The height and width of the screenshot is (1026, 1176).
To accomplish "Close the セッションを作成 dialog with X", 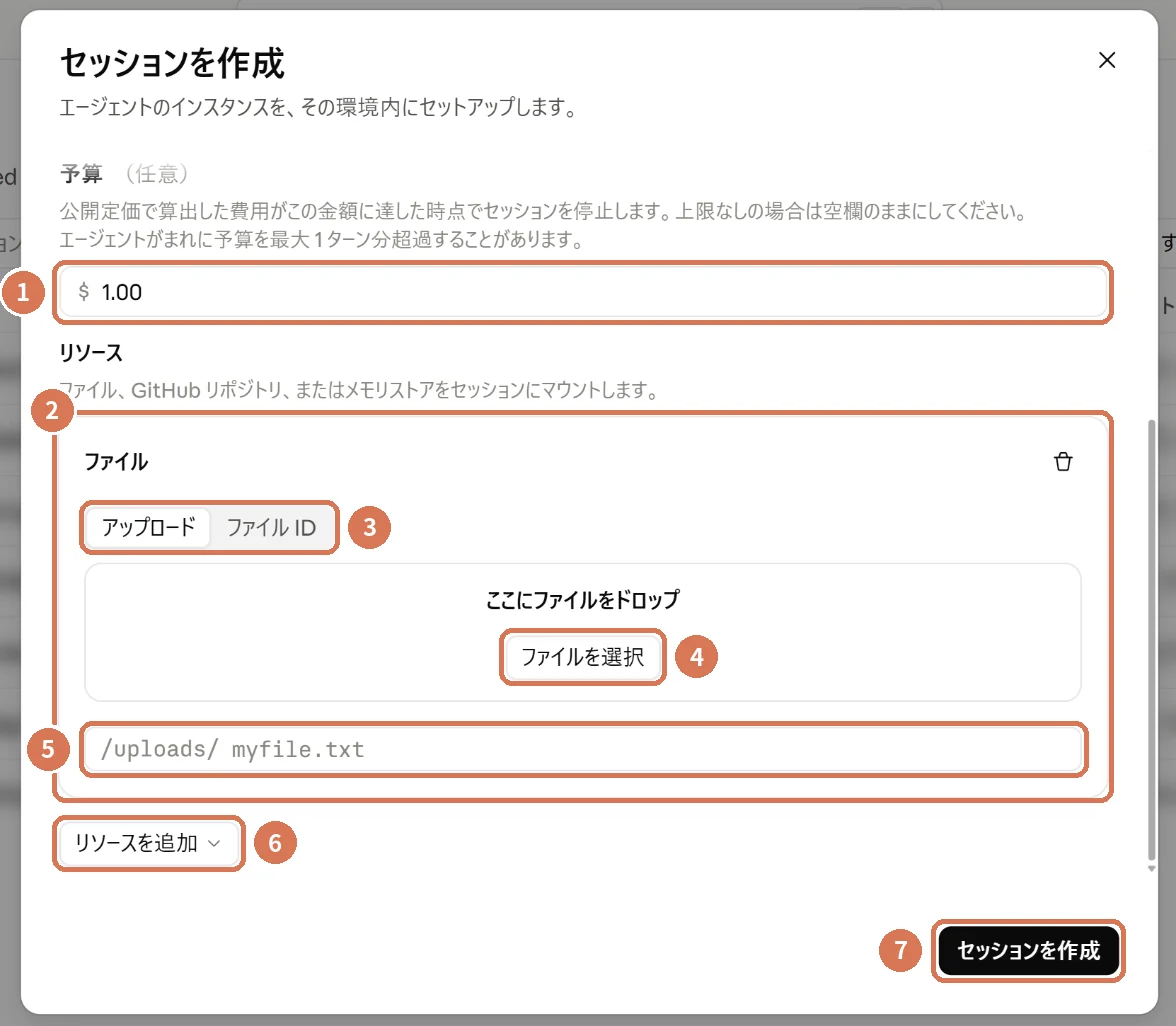I will tap(1107, 60).
